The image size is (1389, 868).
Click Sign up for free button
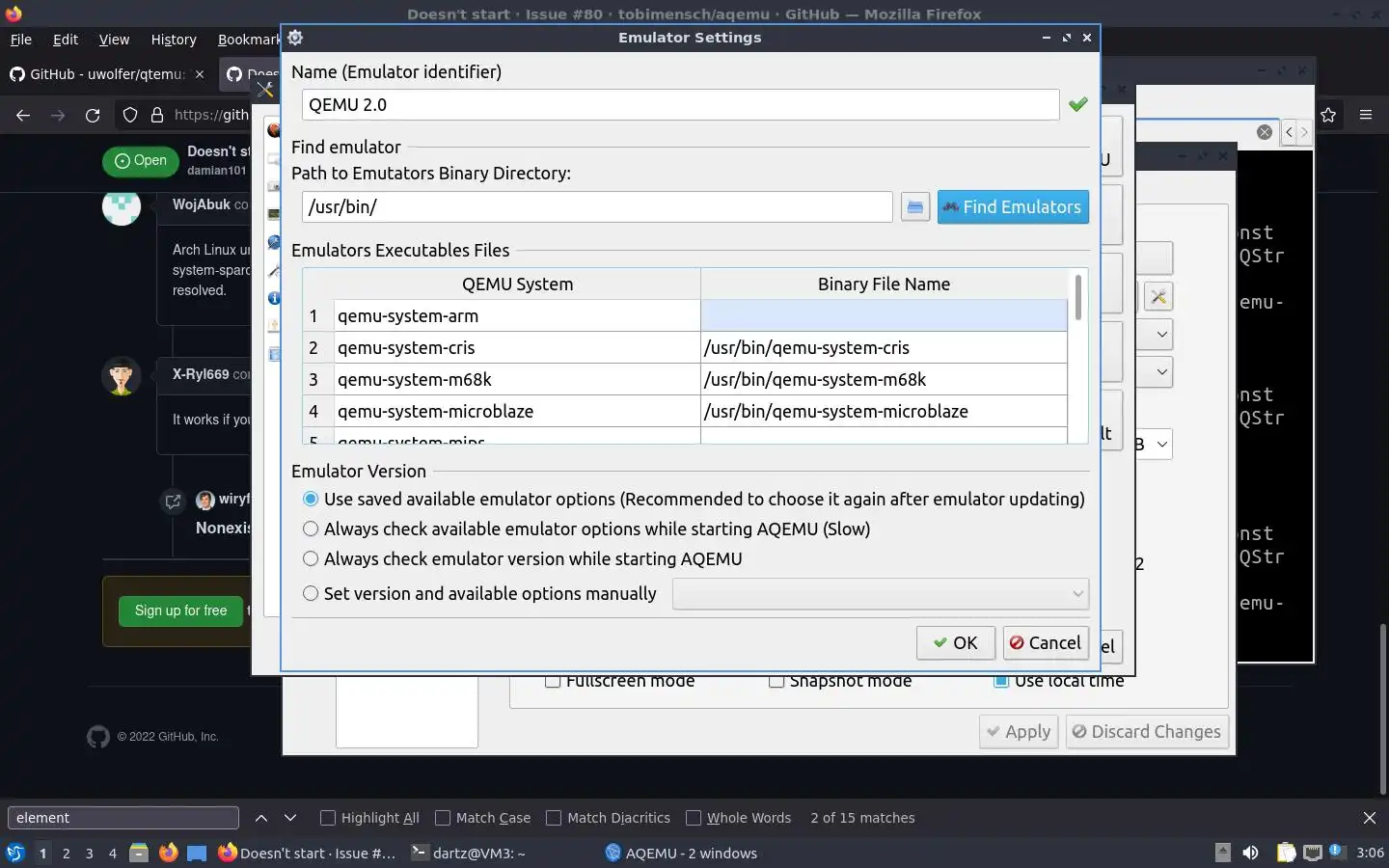click(180, 610)
